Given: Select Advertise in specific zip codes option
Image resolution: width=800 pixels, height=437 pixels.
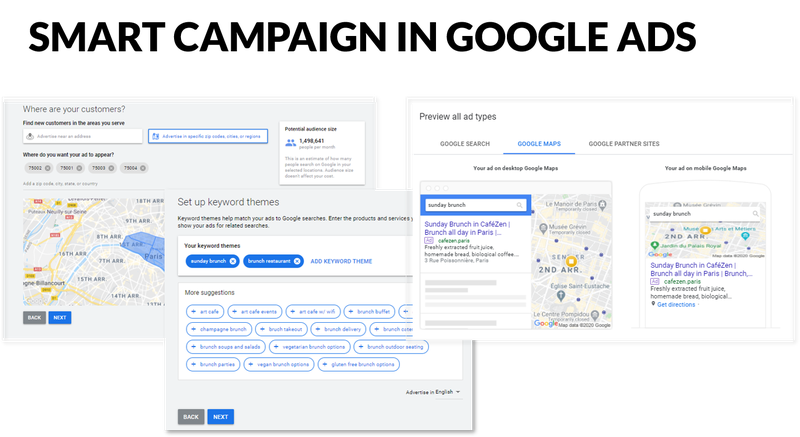Looking at the screenshot, I should pyautogui.click(x=208, y=136).
